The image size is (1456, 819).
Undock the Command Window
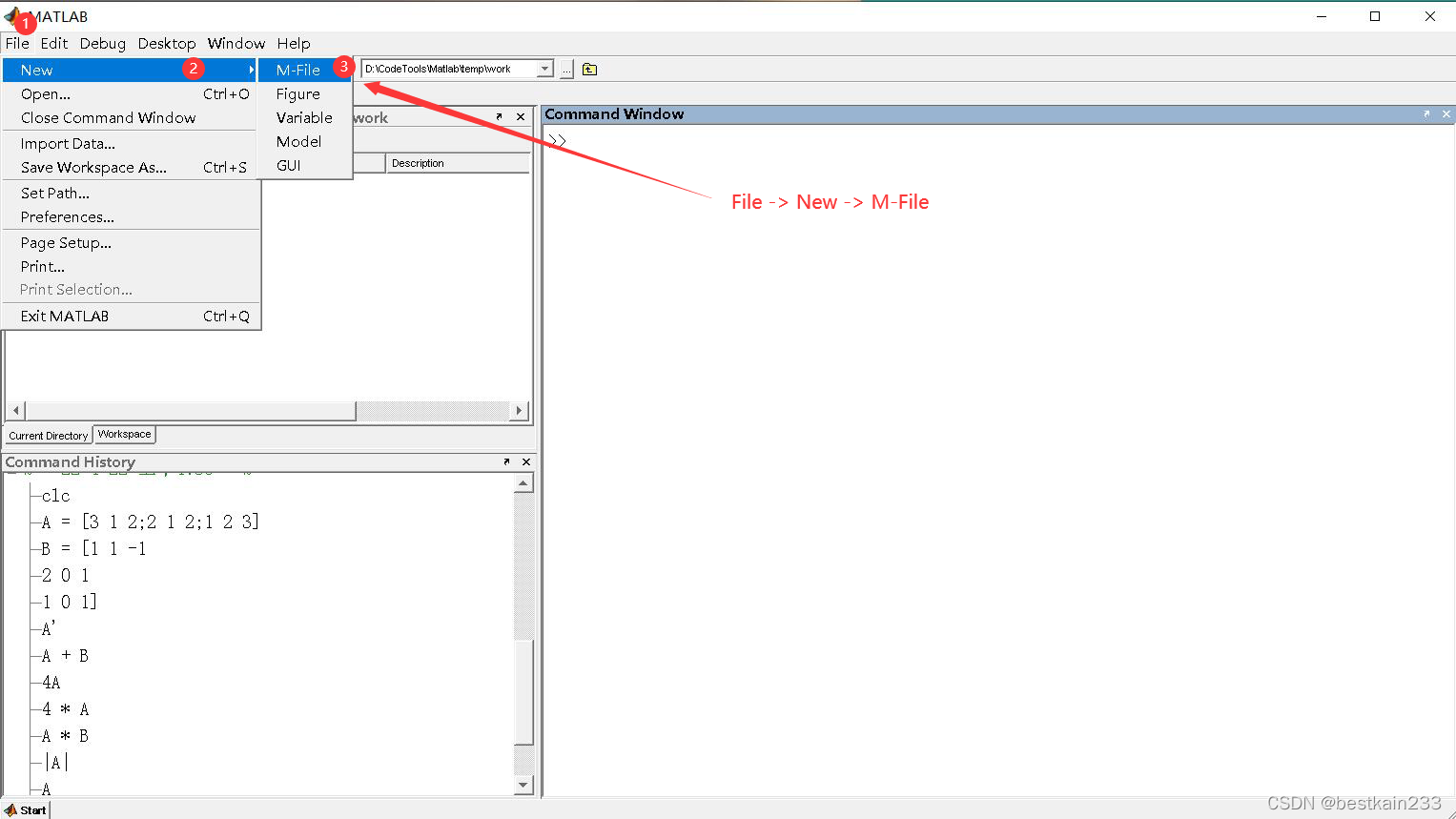(x=1426, y=113)
